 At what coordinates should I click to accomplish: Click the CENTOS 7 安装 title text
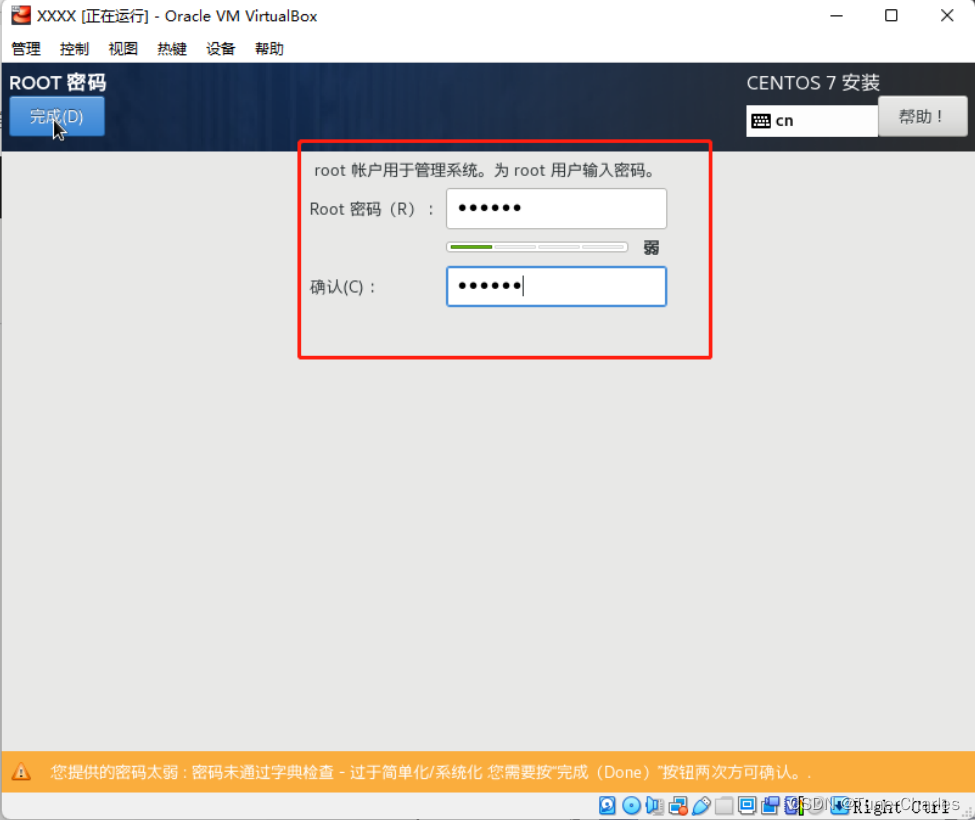813,83
